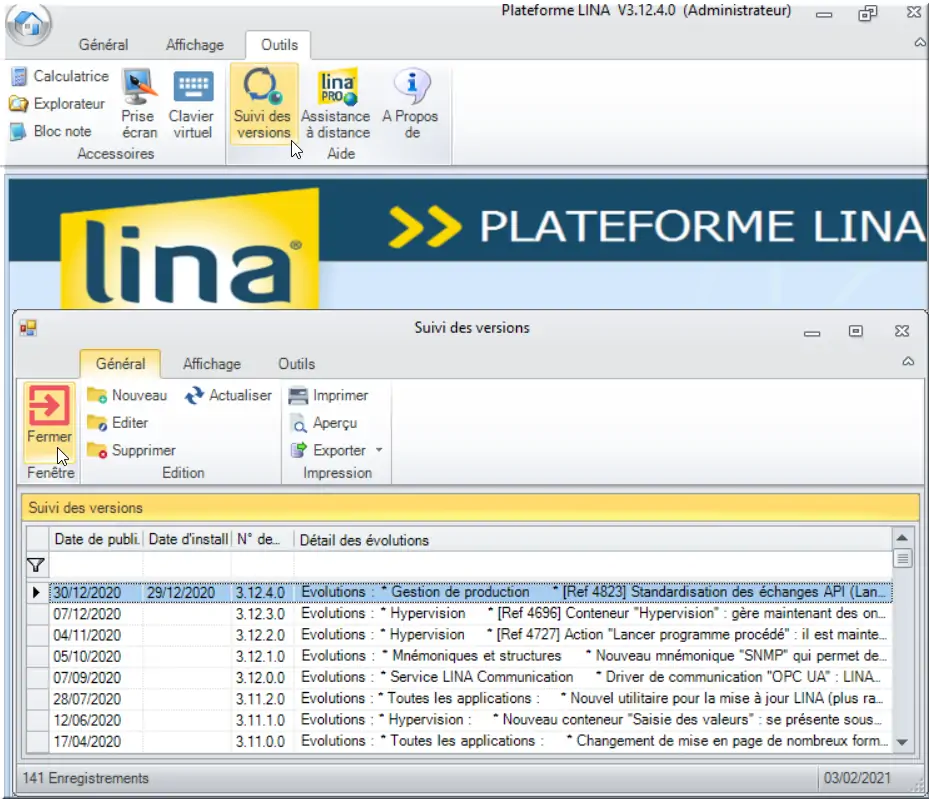Click Suivi des versions ribbon icon
929x799 pixels.
[x=262, y=104]
